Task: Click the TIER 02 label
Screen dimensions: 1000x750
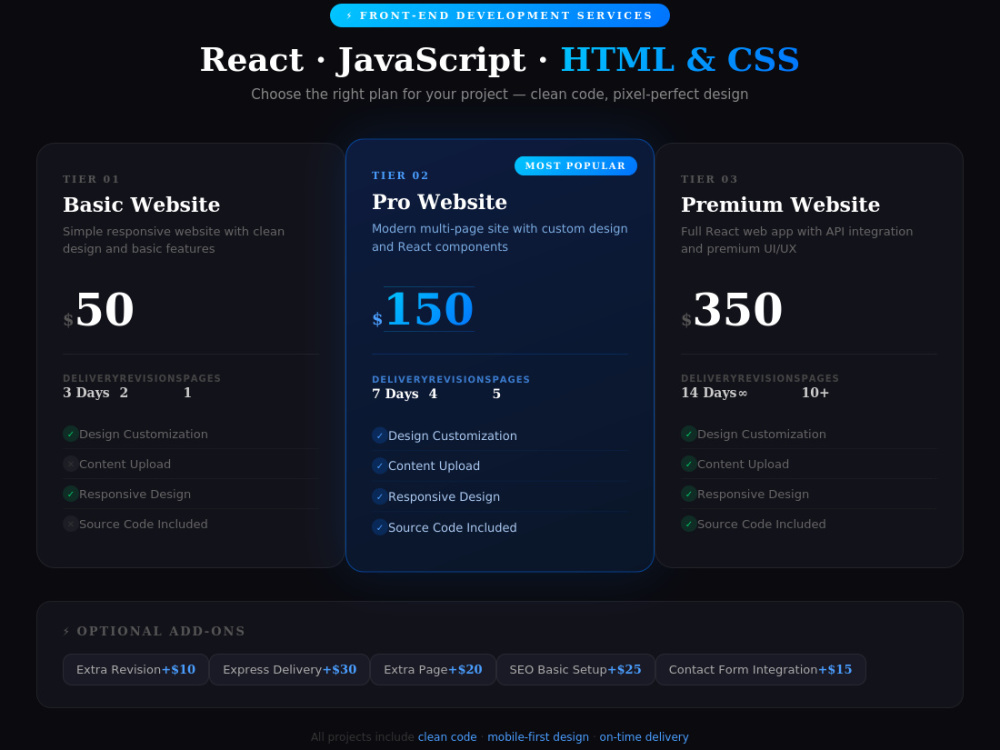Action: tap(400, 175)
